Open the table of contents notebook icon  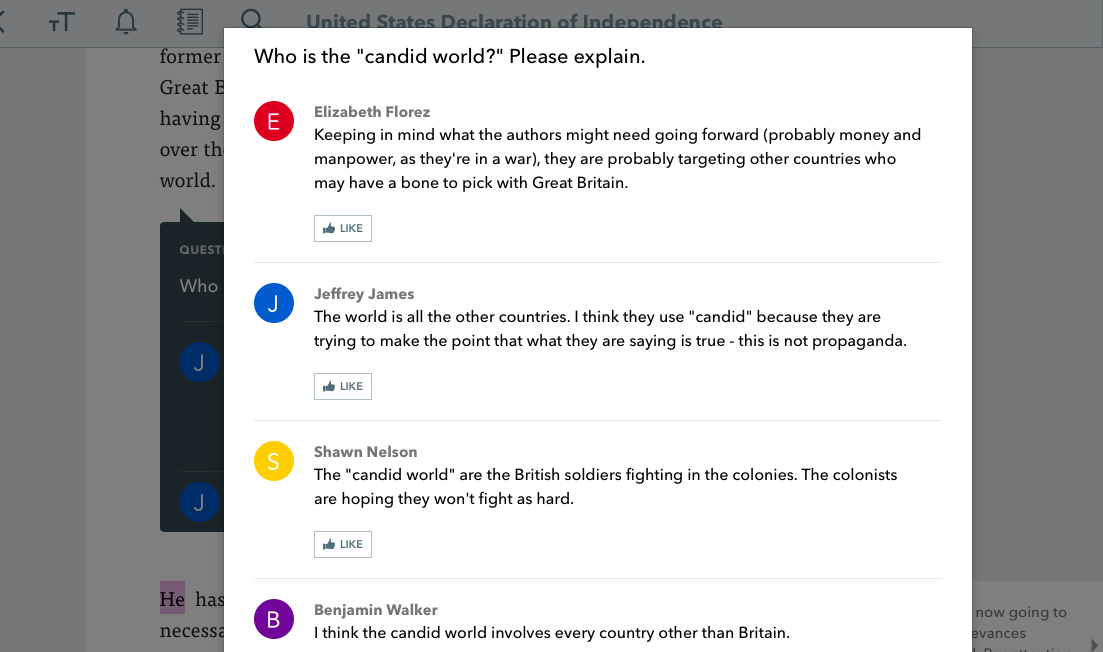pyautogui.click(x=190, y=22)
